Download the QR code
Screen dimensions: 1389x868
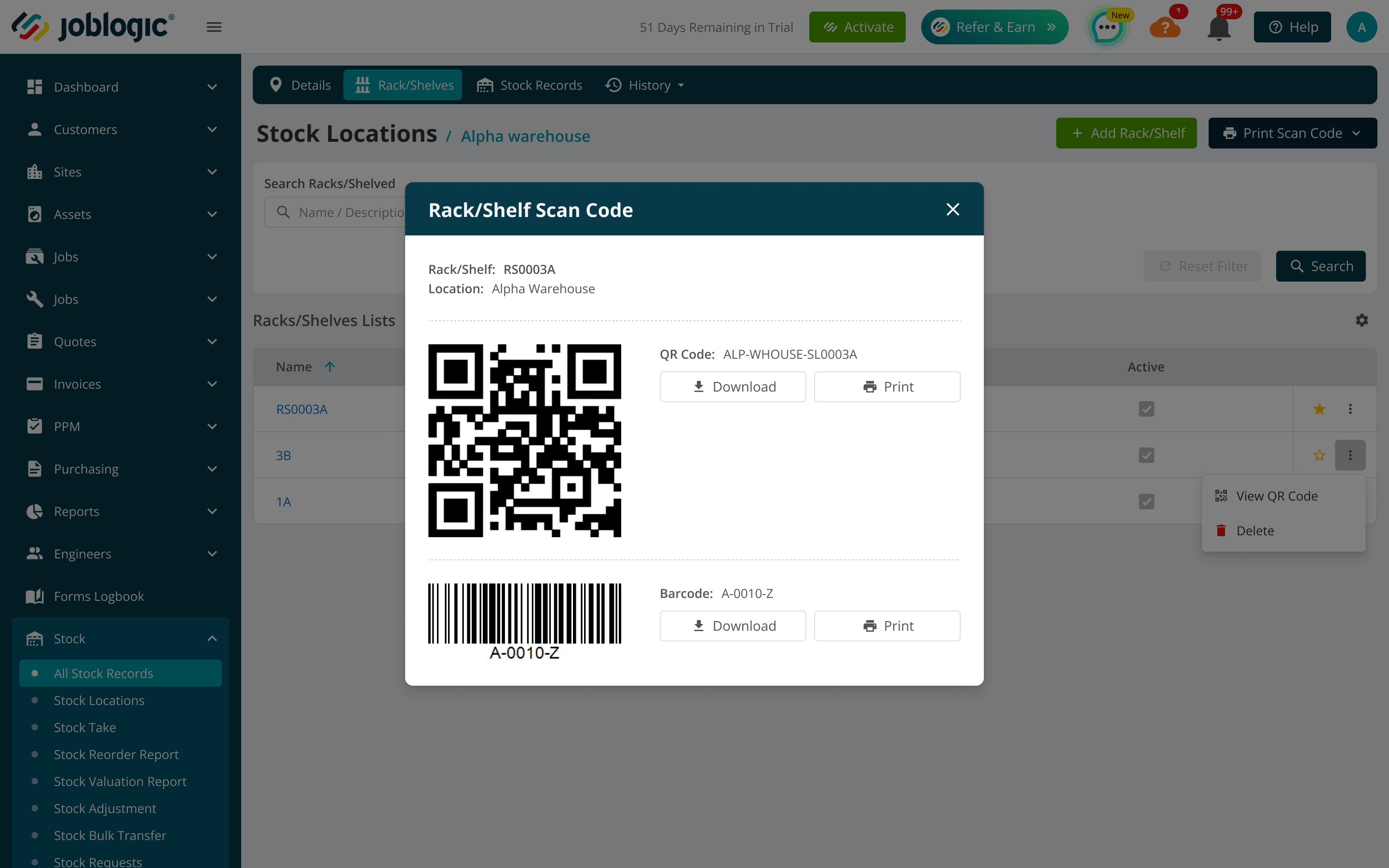(x=733, y=387)
